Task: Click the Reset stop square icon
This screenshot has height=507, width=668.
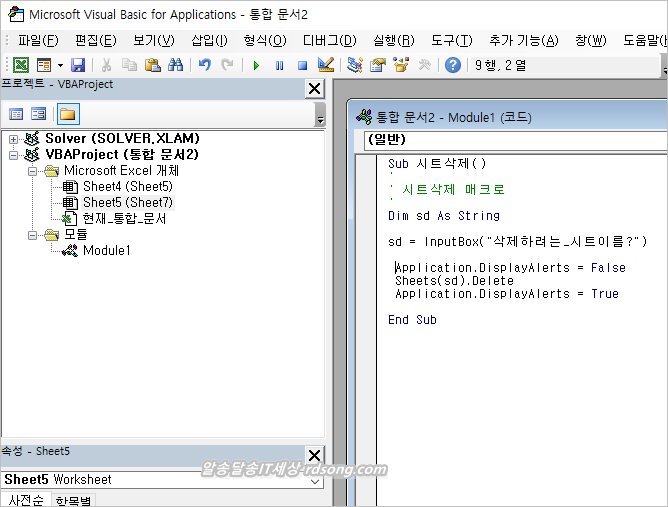Action: pos(301,65)
